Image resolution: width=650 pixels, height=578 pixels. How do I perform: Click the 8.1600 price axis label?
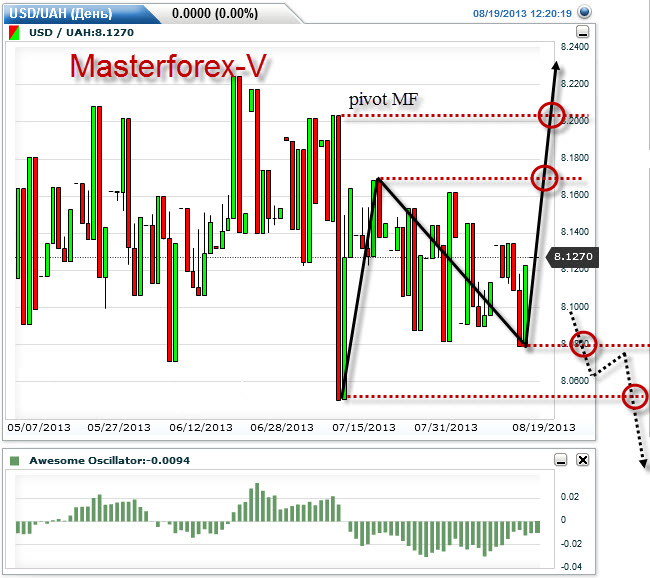coord(575,194)
